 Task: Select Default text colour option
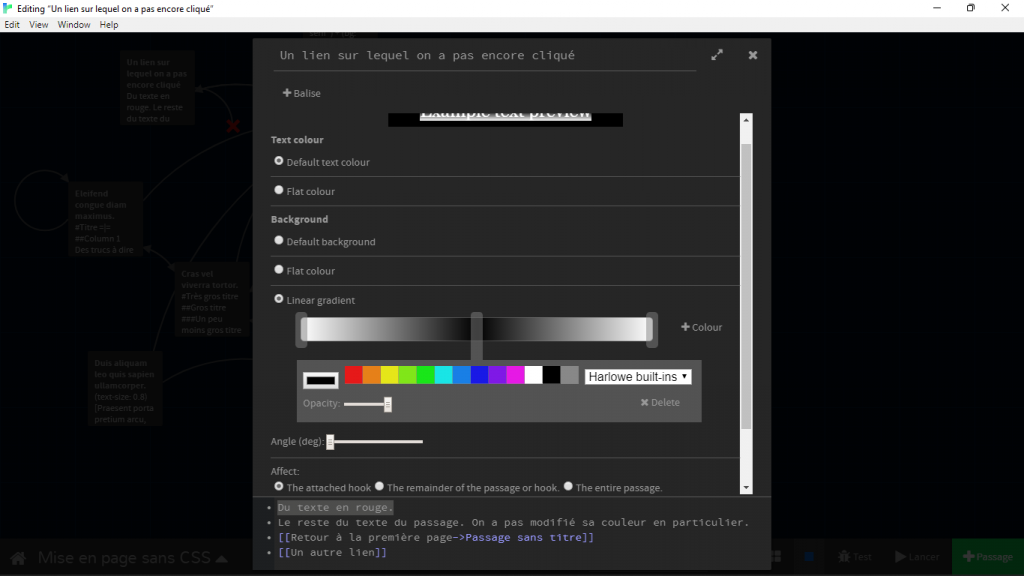point(279,161)
